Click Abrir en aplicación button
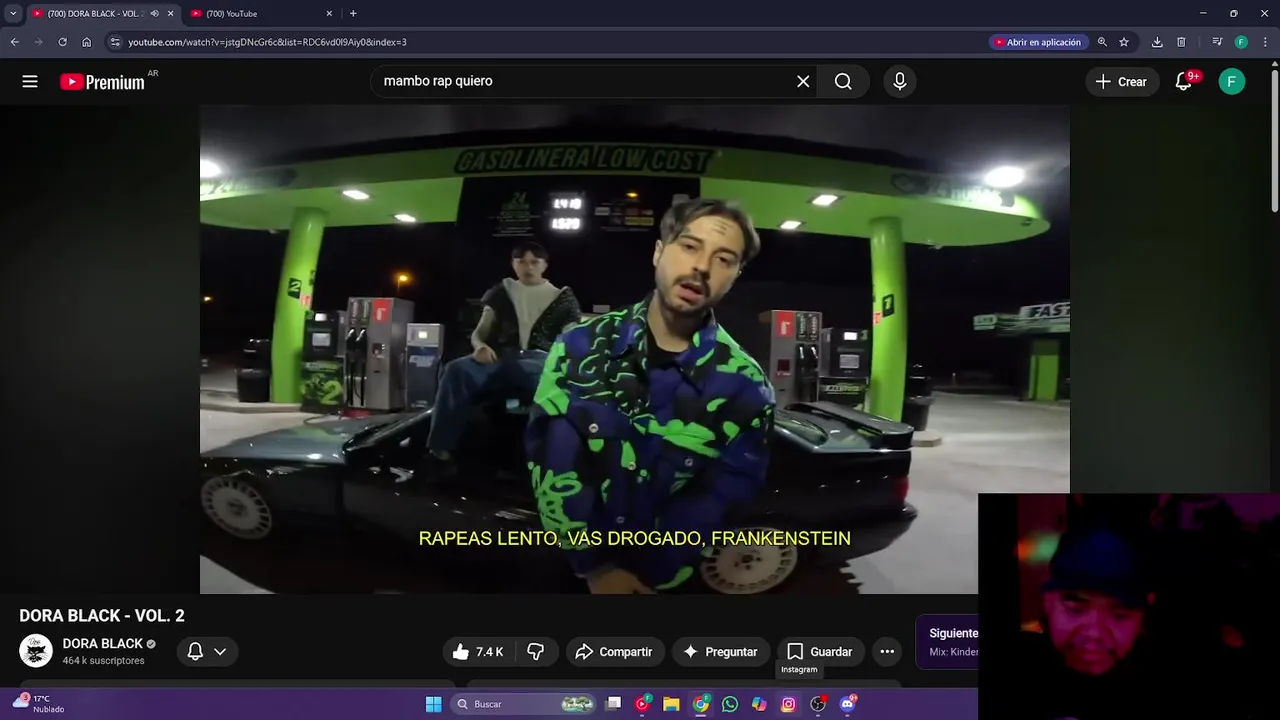 click(1037, 42)
